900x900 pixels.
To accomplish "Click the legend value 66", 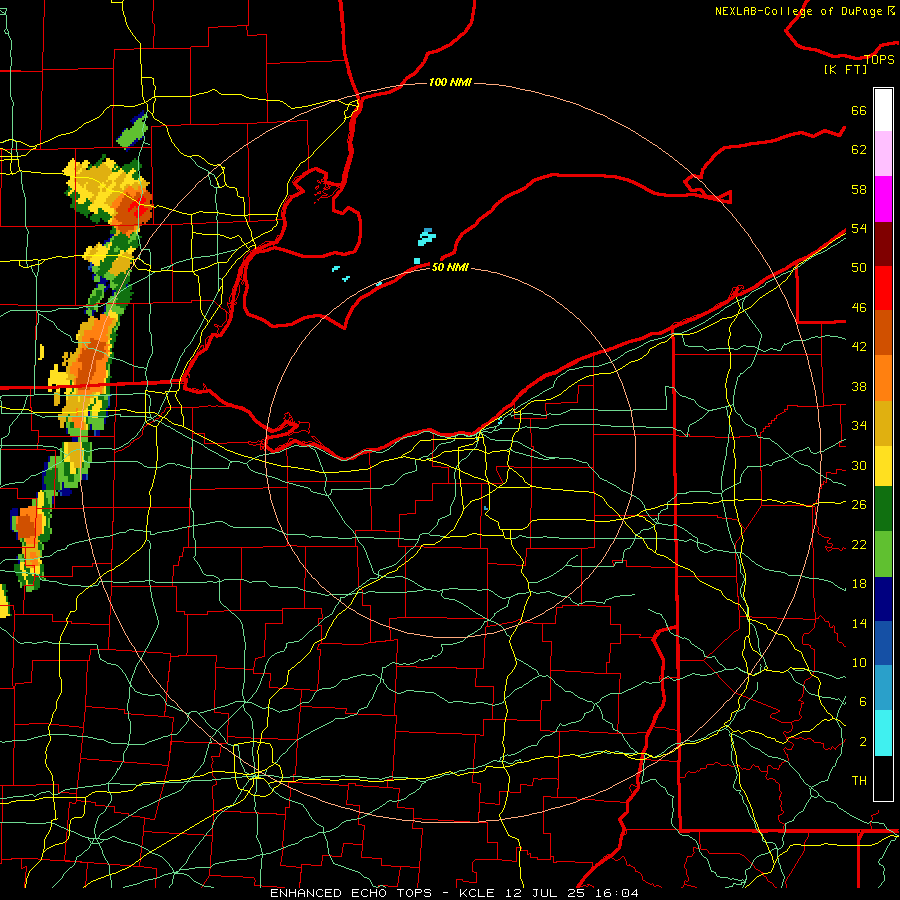I will [859, 110].
